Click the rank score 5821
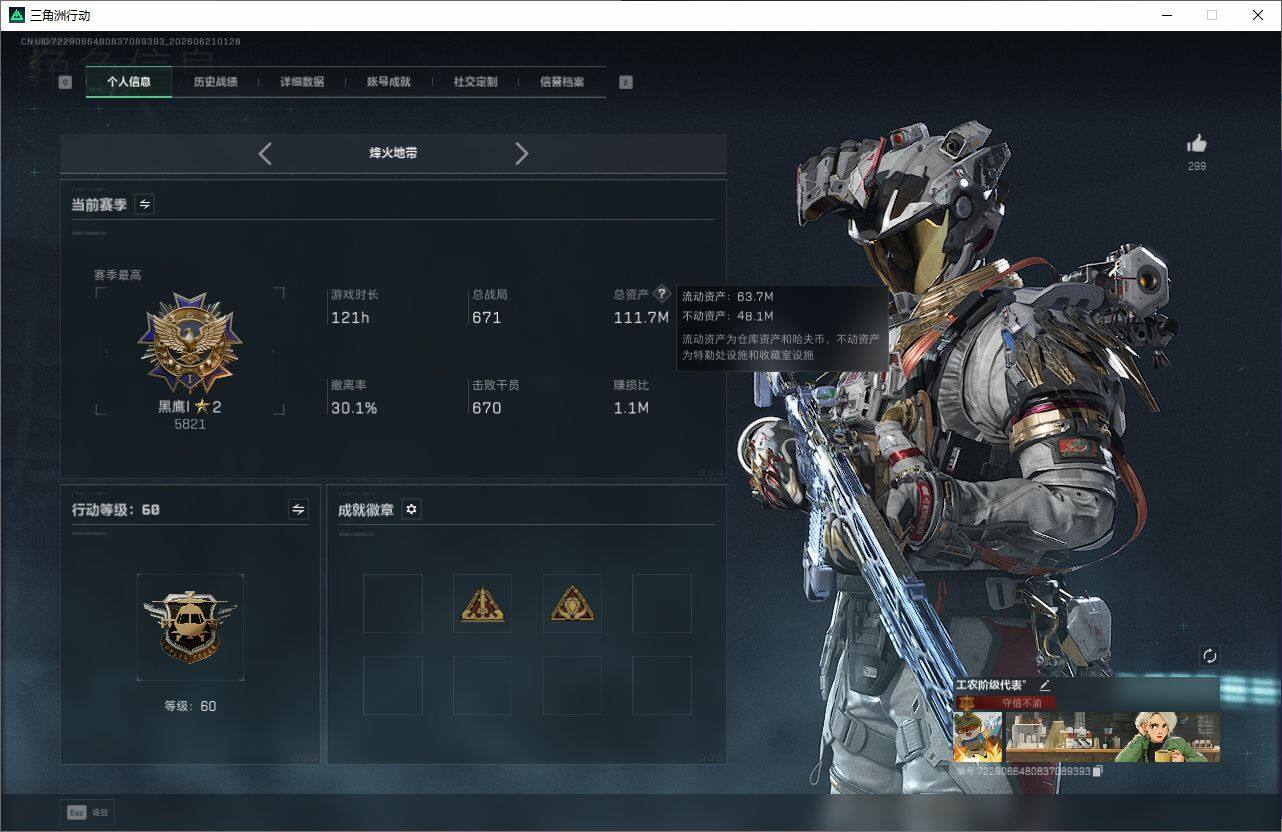 [190, 424]
